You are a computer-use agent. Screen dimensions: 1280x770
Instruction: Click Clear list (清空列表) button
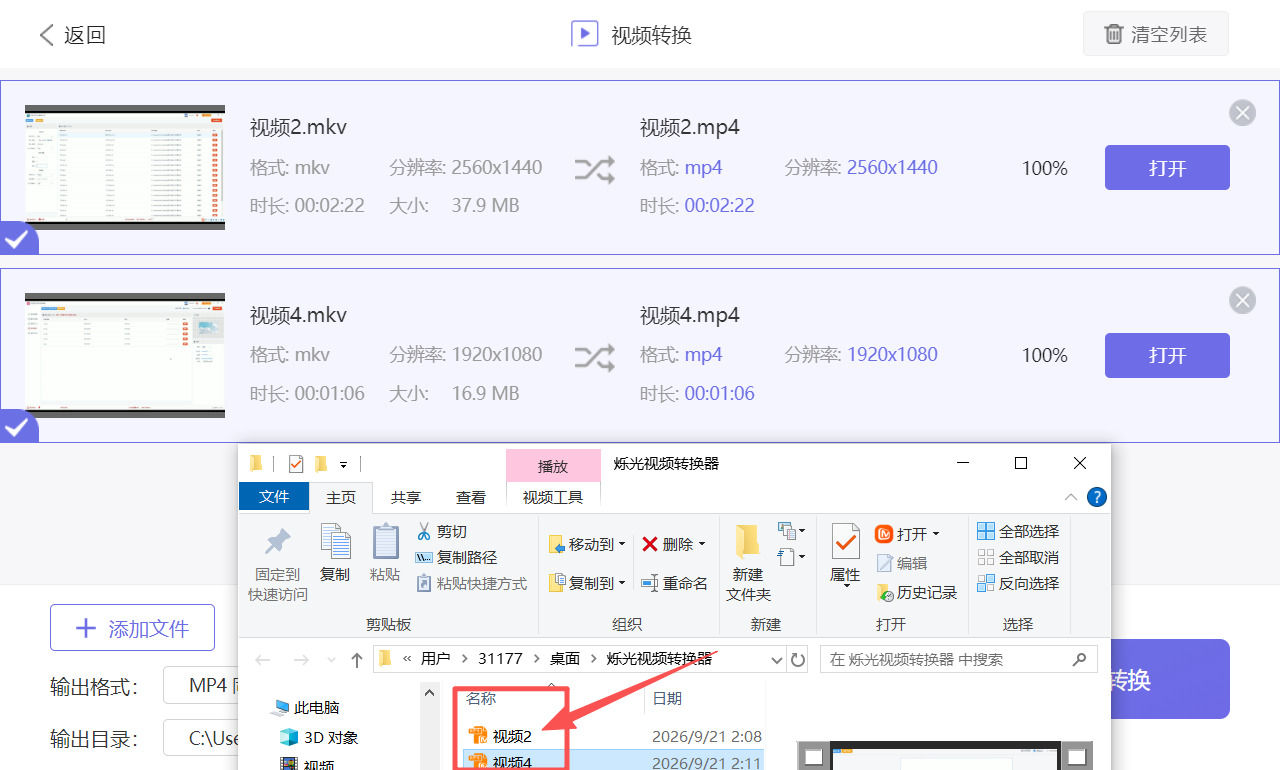tap(1156, 35)
